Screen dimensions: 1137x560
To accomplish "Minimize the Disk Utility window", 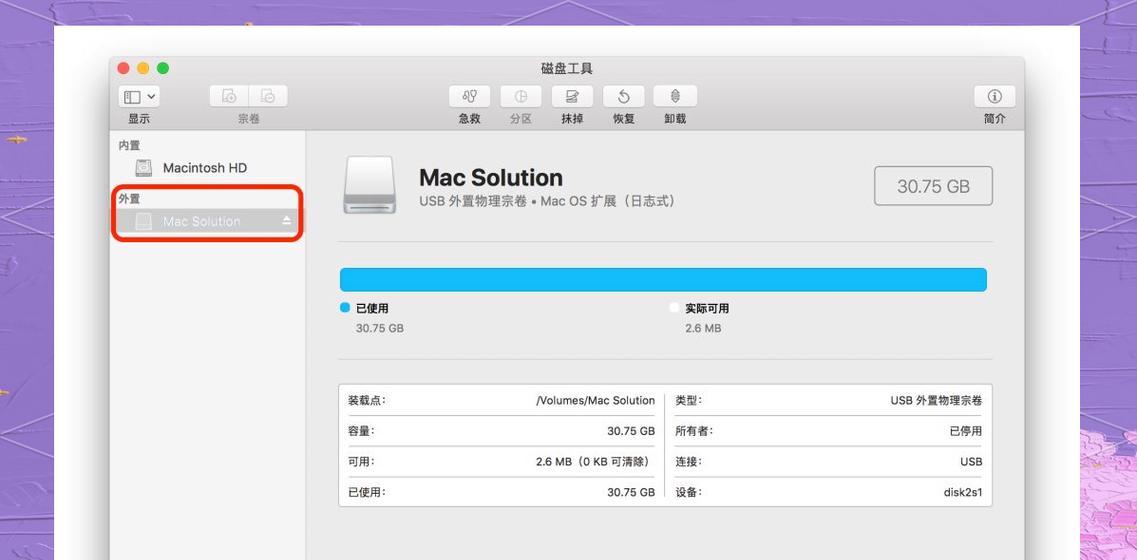I will click(143, 68).
